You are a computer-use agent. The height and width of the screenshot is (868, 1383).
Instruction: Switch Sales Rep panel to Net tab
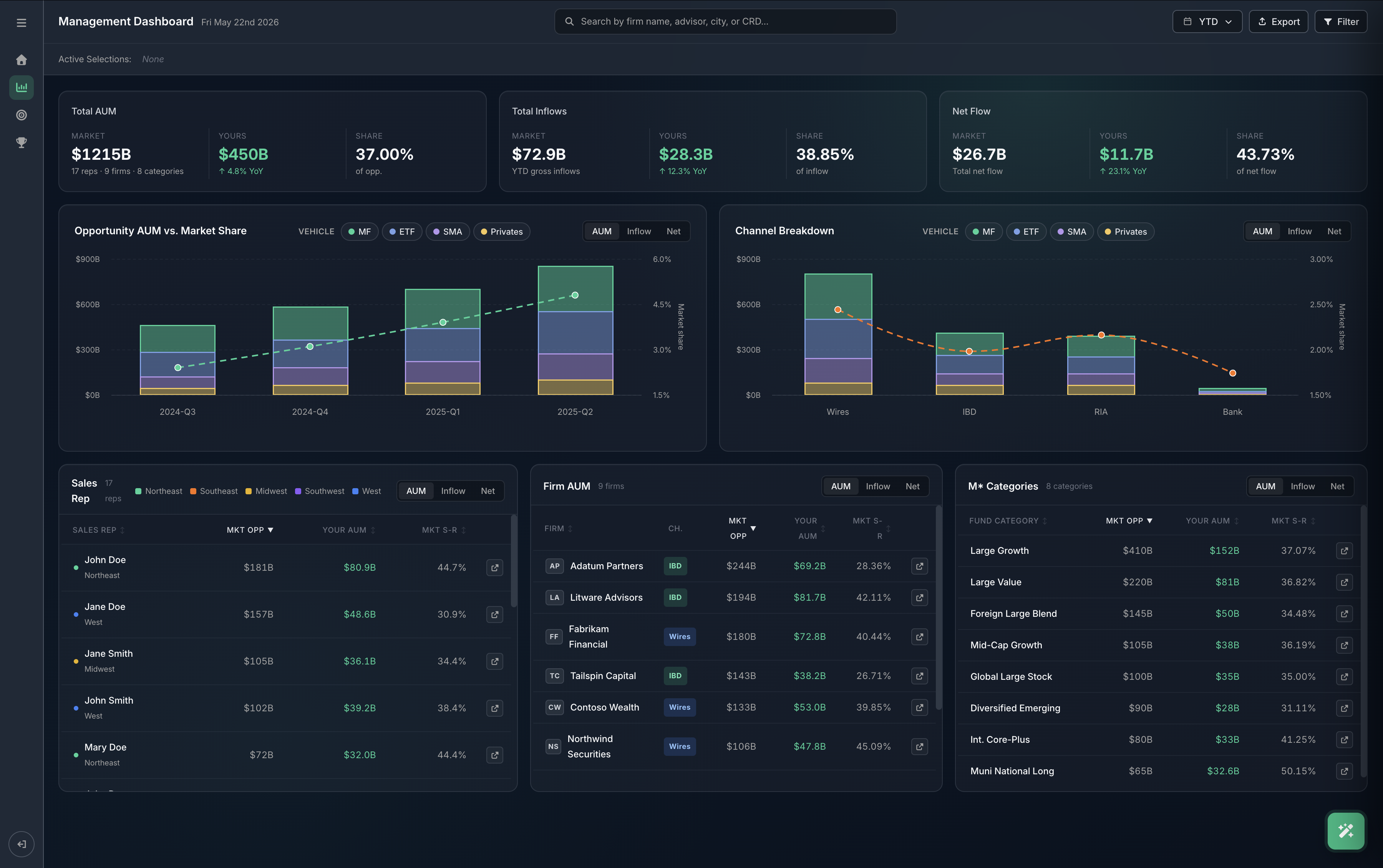[488, 491]
